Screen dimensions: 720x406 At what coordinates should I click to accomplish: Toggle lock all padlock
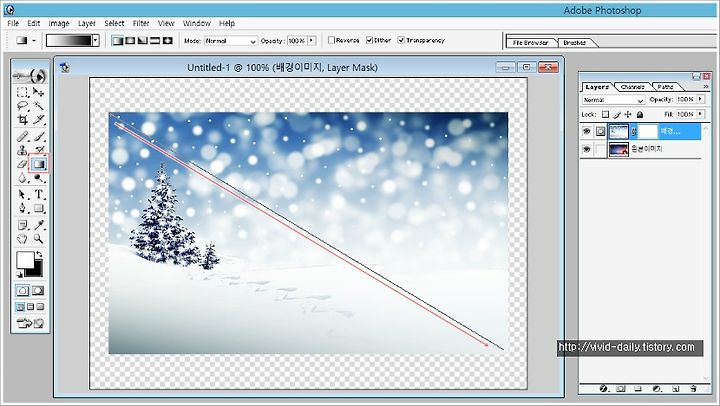click(x=640, y=114)
